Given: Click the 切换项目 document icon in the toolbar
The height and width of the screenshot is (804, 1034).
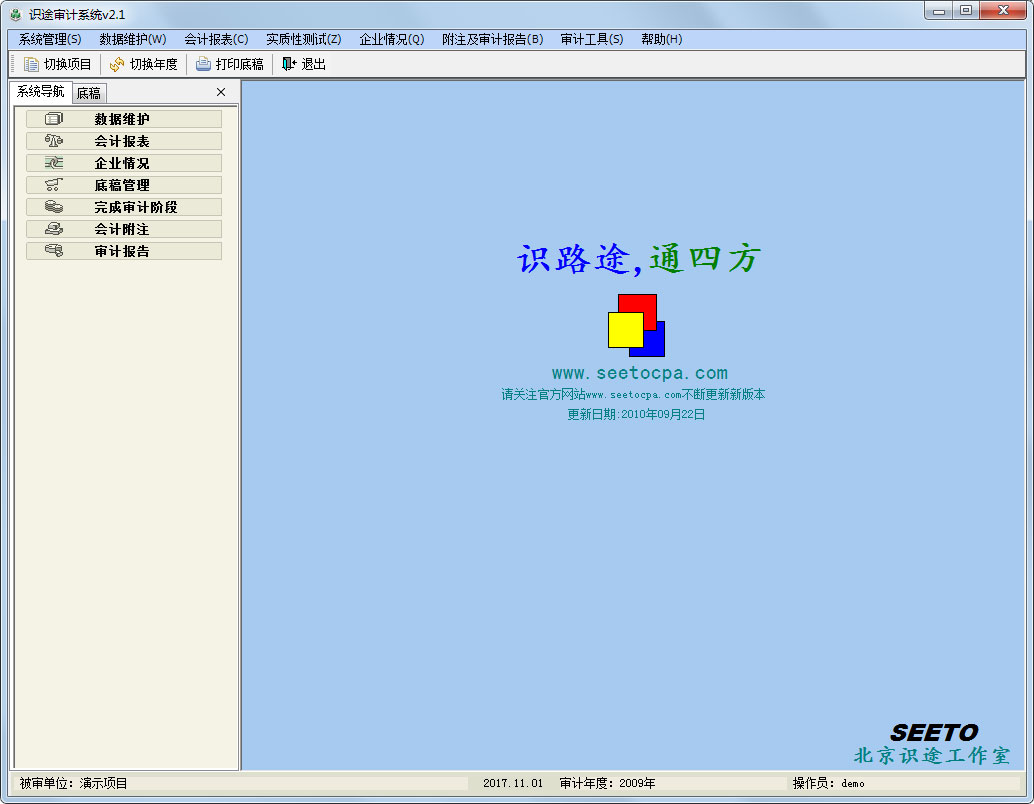Looking at the screenshot, I should coord(31,64).
